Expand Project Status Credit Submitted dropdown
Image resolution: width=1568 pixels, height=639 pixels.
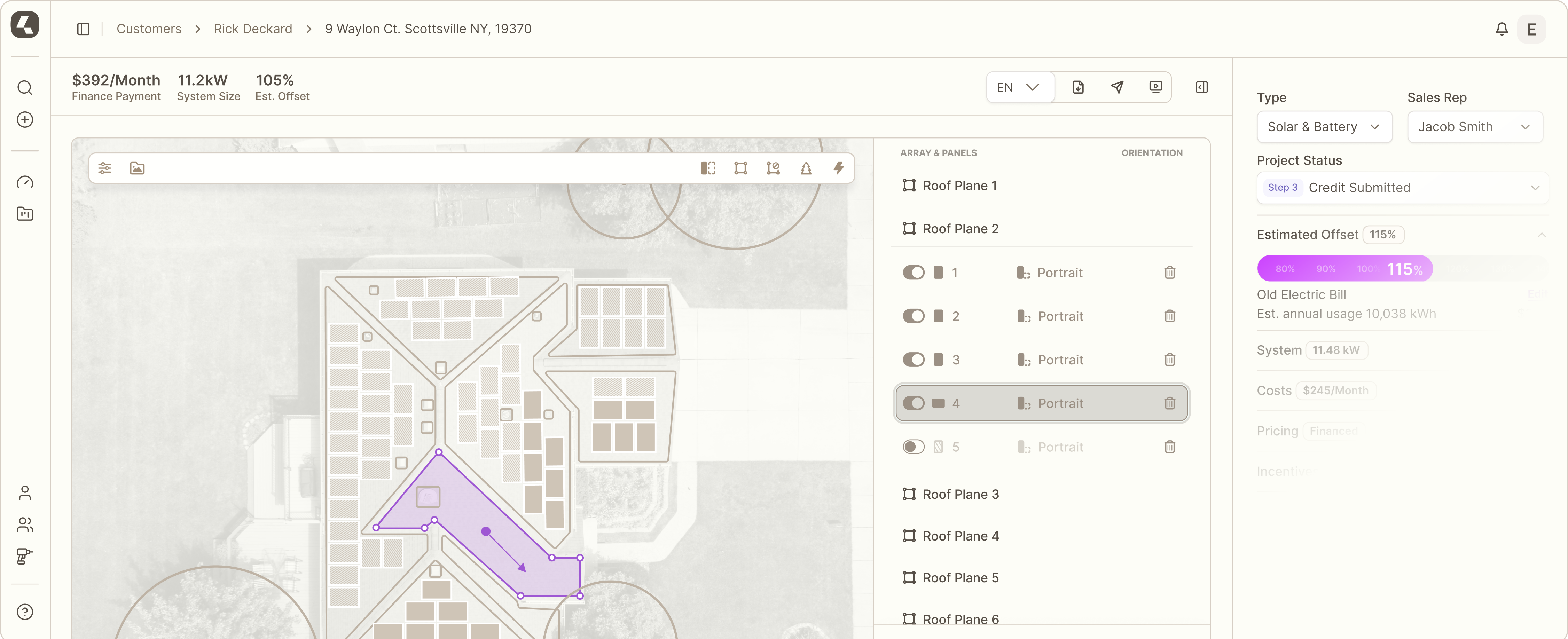click(x=1402, y=188)
